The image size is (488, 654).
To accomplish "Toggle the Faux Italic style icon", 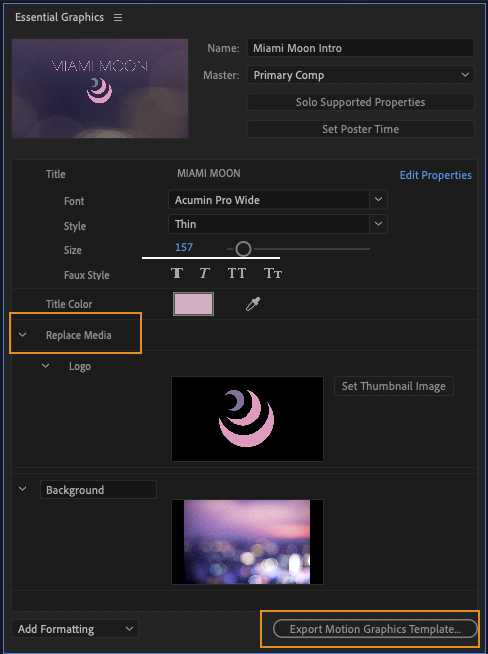I will coord(204,273).
